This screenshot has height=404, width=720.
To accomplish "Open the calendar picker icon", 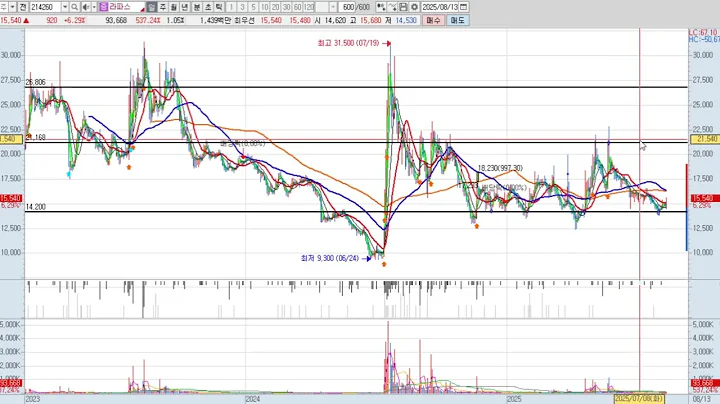I will [x=463, y=7].
